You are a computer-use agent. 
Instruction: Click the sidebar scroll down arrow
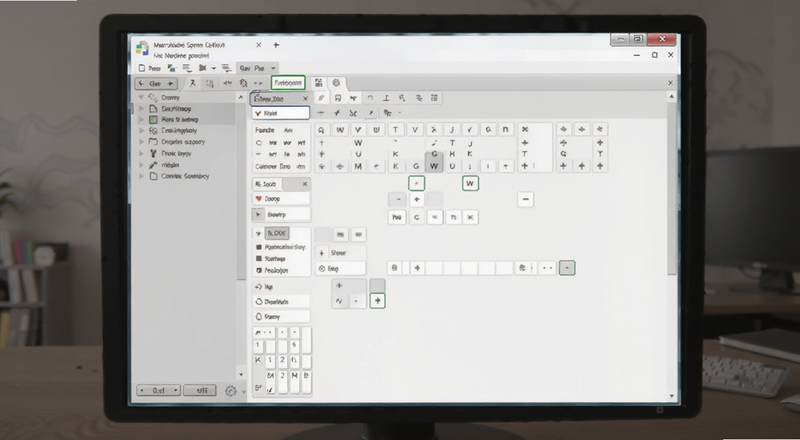coord(241,375)
